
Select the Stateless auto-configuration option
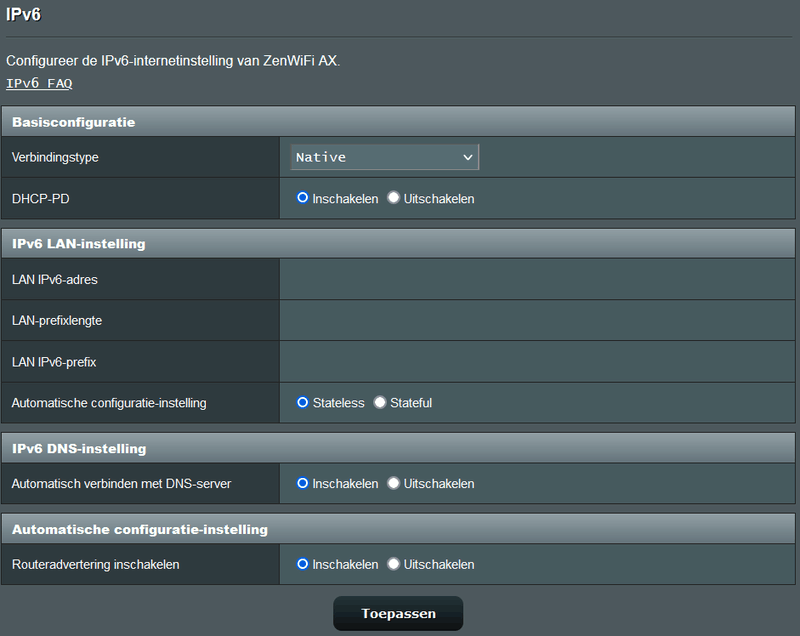303,402
